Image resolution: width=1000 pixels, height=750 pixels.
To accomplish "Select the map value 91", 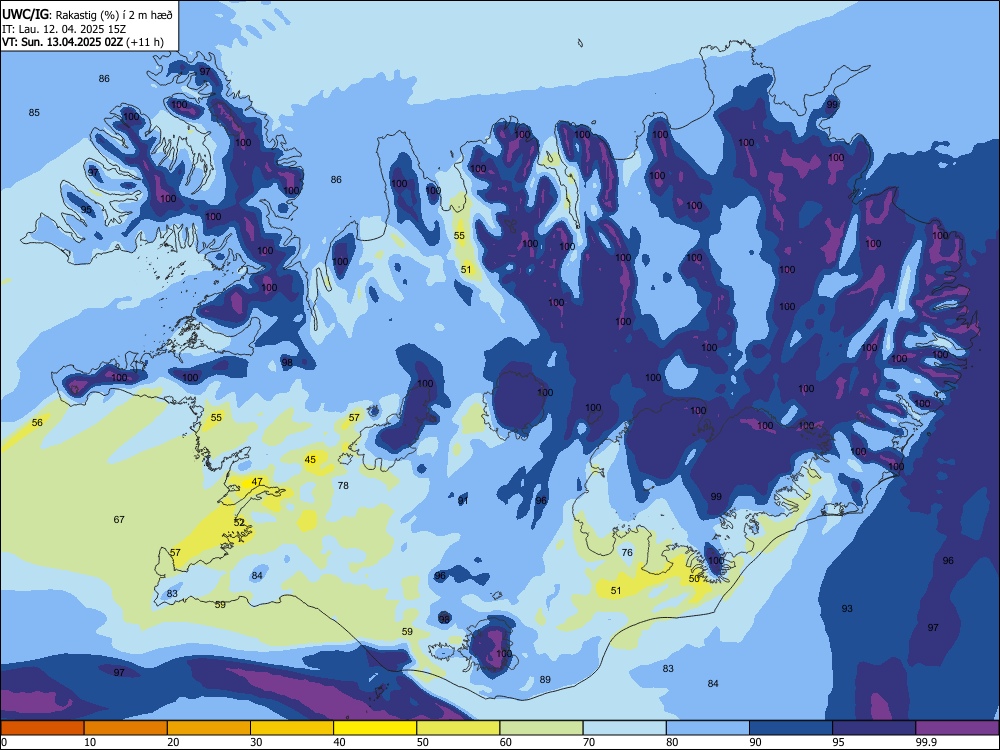I will pyautogui.click(x=463, y=501).
